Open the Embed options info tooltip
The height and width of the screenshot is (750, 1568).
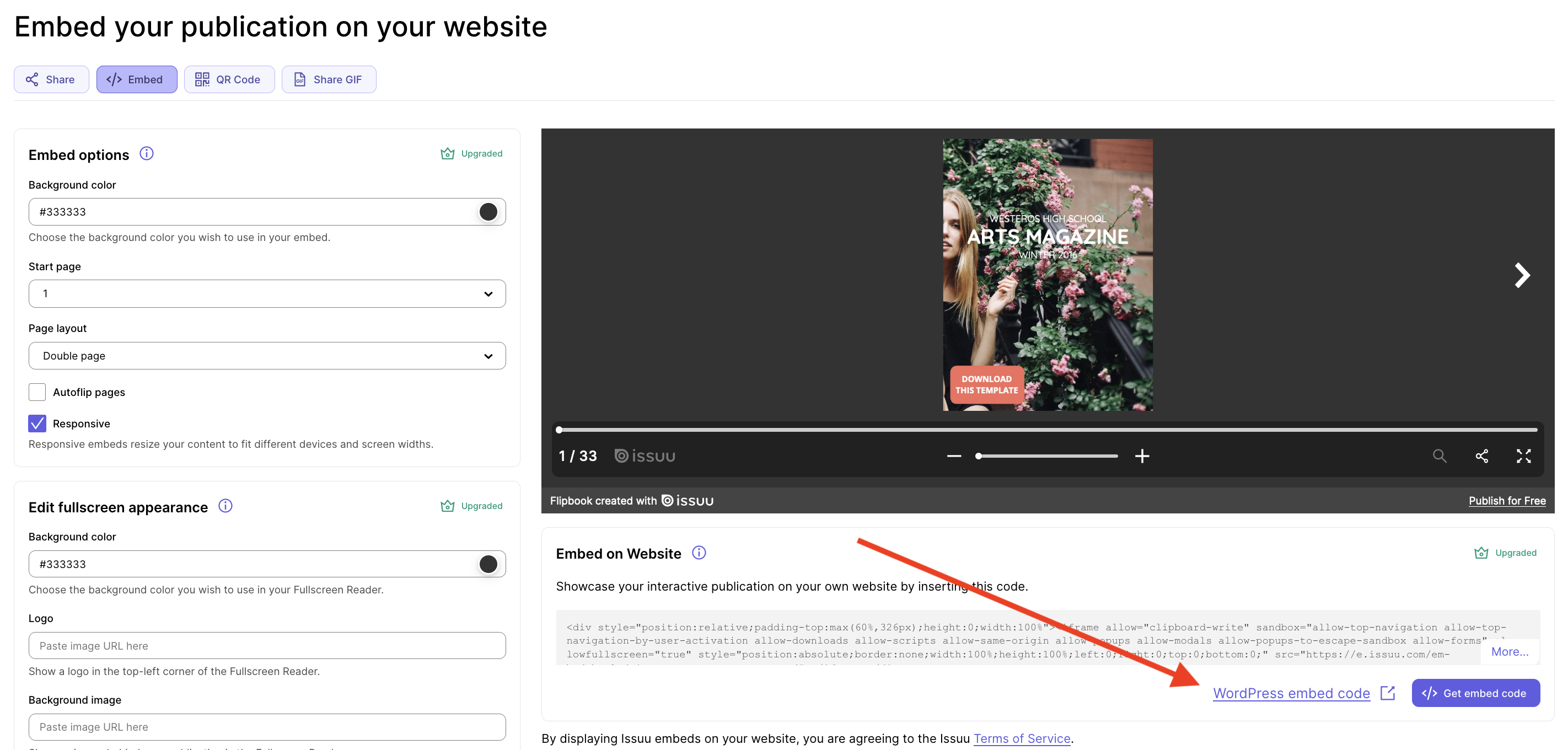tap(146, 153)
